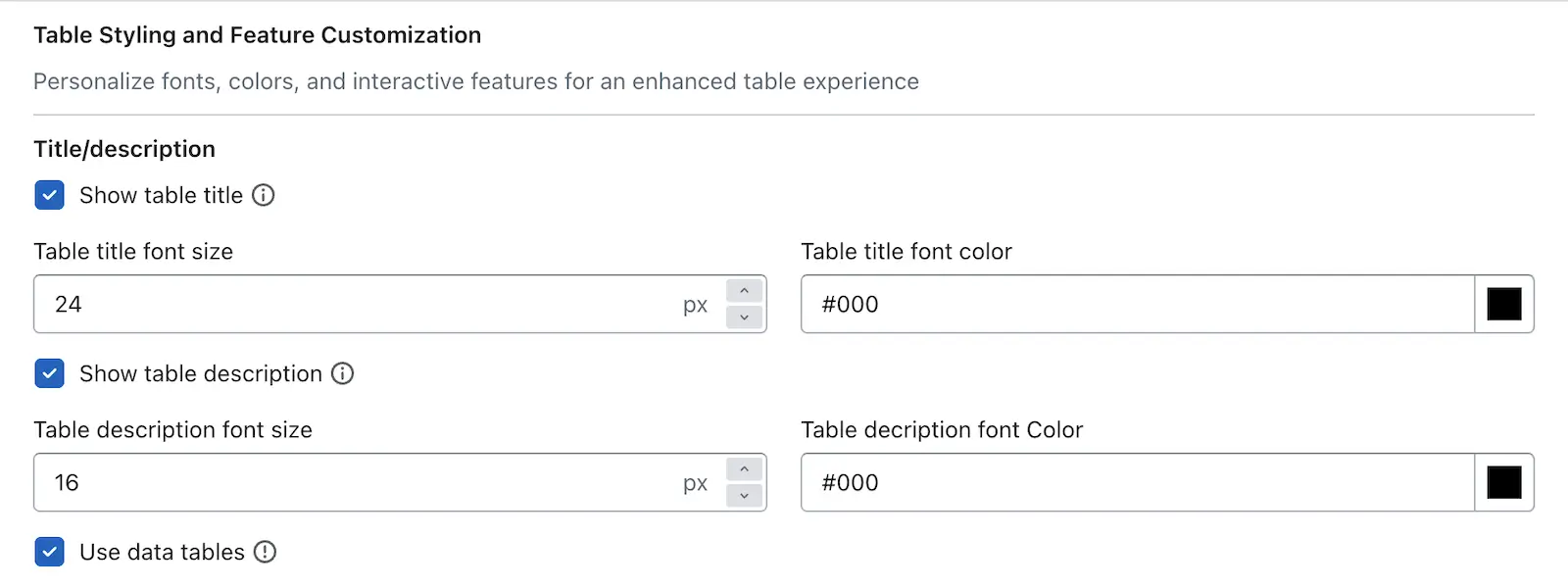Open the table description font color swatch

click(x=1504, y=482)
